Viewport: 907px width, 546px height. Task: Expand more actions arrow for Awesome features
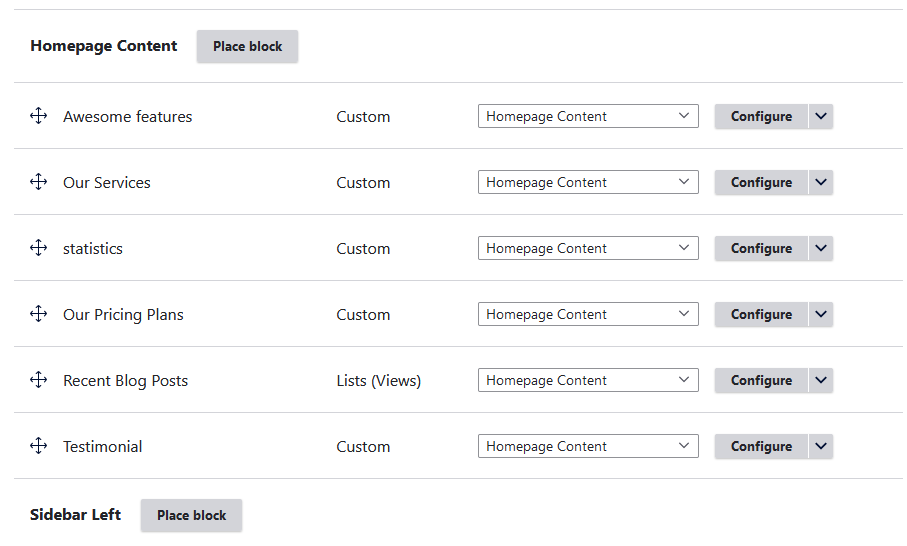(x=821, y=116)
